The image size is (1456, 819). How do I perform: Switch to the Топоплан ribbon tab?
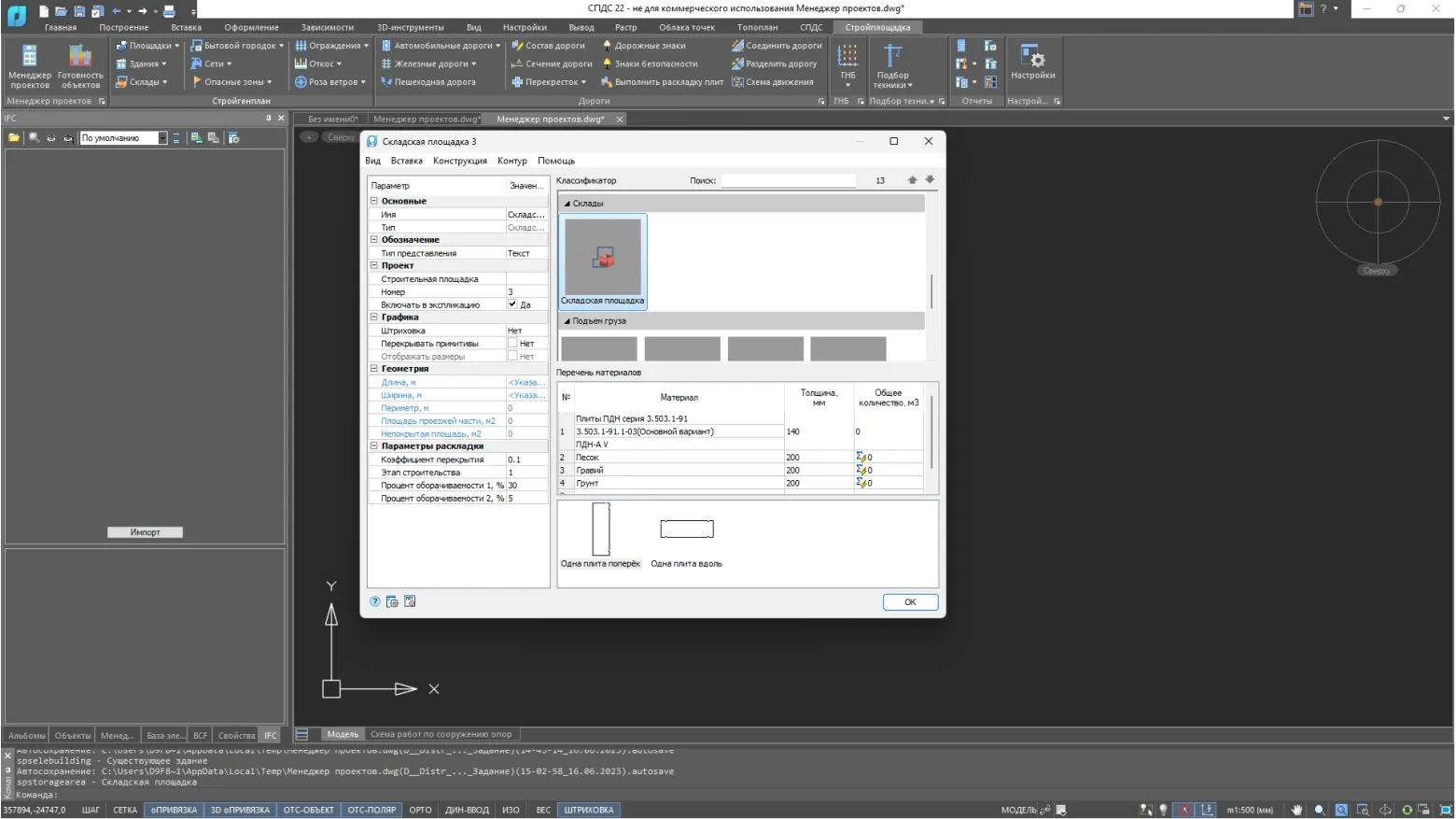click(757, 27)
